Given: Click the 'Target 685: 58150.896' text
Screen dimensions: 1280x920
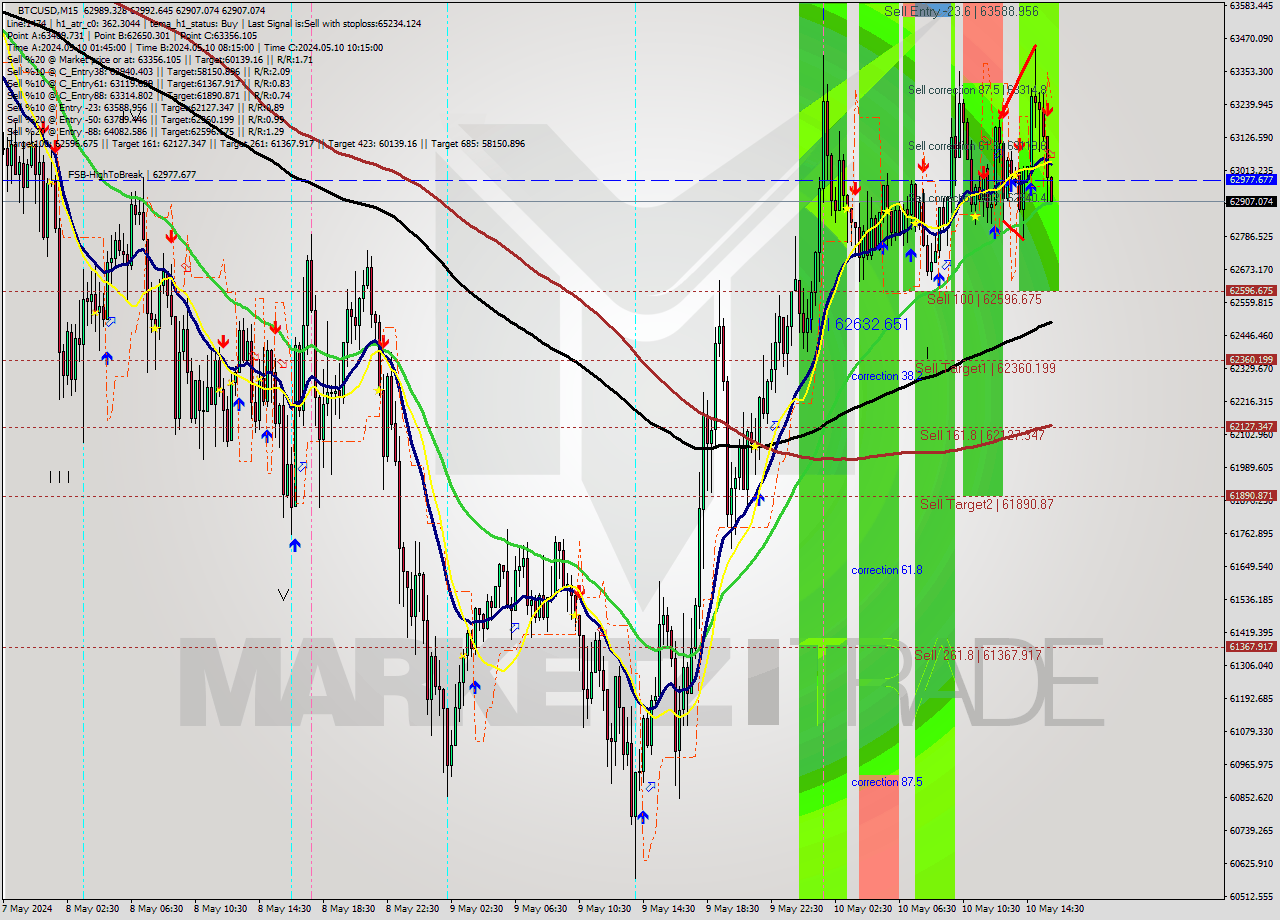Looking at the screenshot, I should [x=478, y=144].
